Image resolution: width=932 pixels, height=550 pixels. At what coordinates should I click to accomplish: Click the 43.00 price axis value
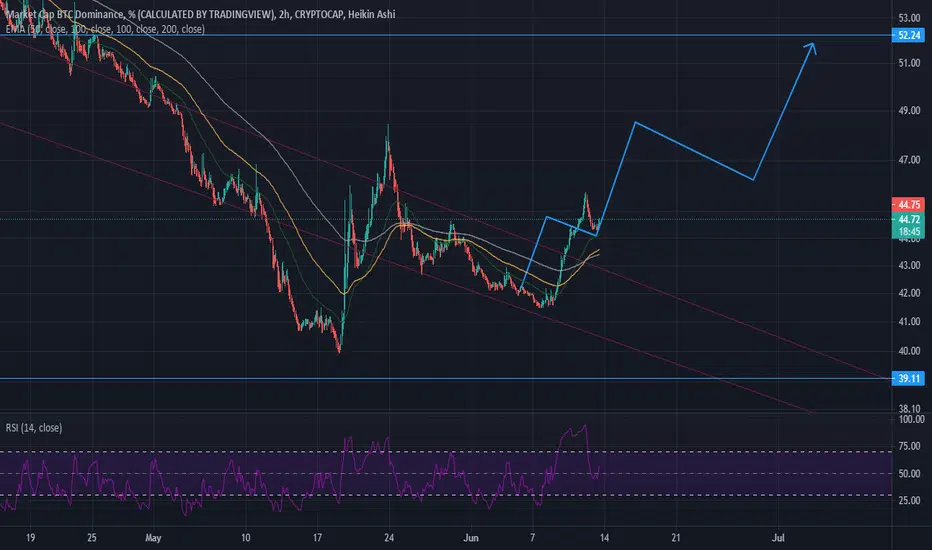909,265
